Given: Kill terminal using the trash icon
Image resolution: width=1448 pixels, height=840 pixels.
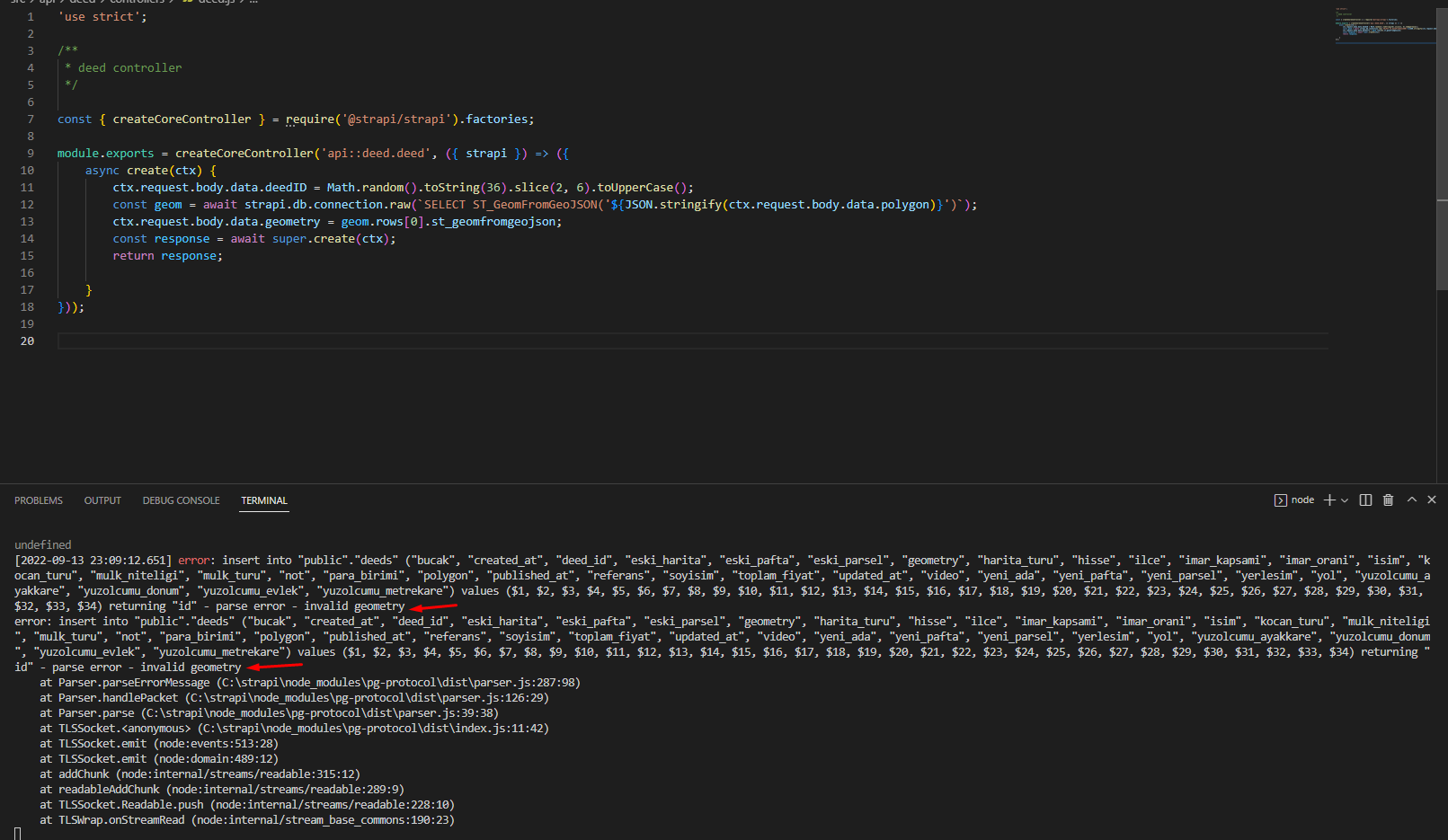Looking at the screenshot, I should (x=1388, y=500).
